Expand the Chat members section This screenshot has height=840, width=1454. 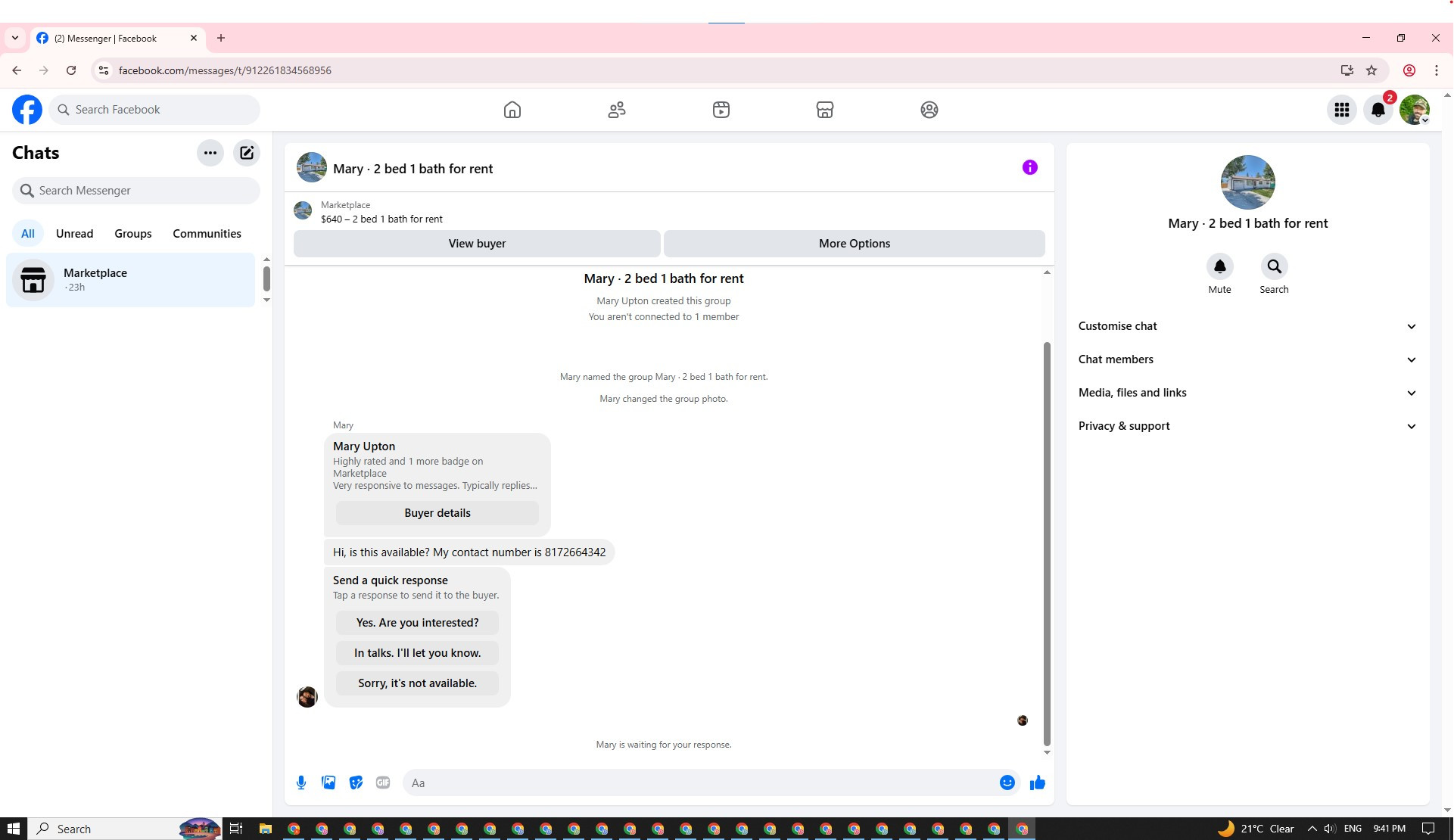click(1247, 359)
